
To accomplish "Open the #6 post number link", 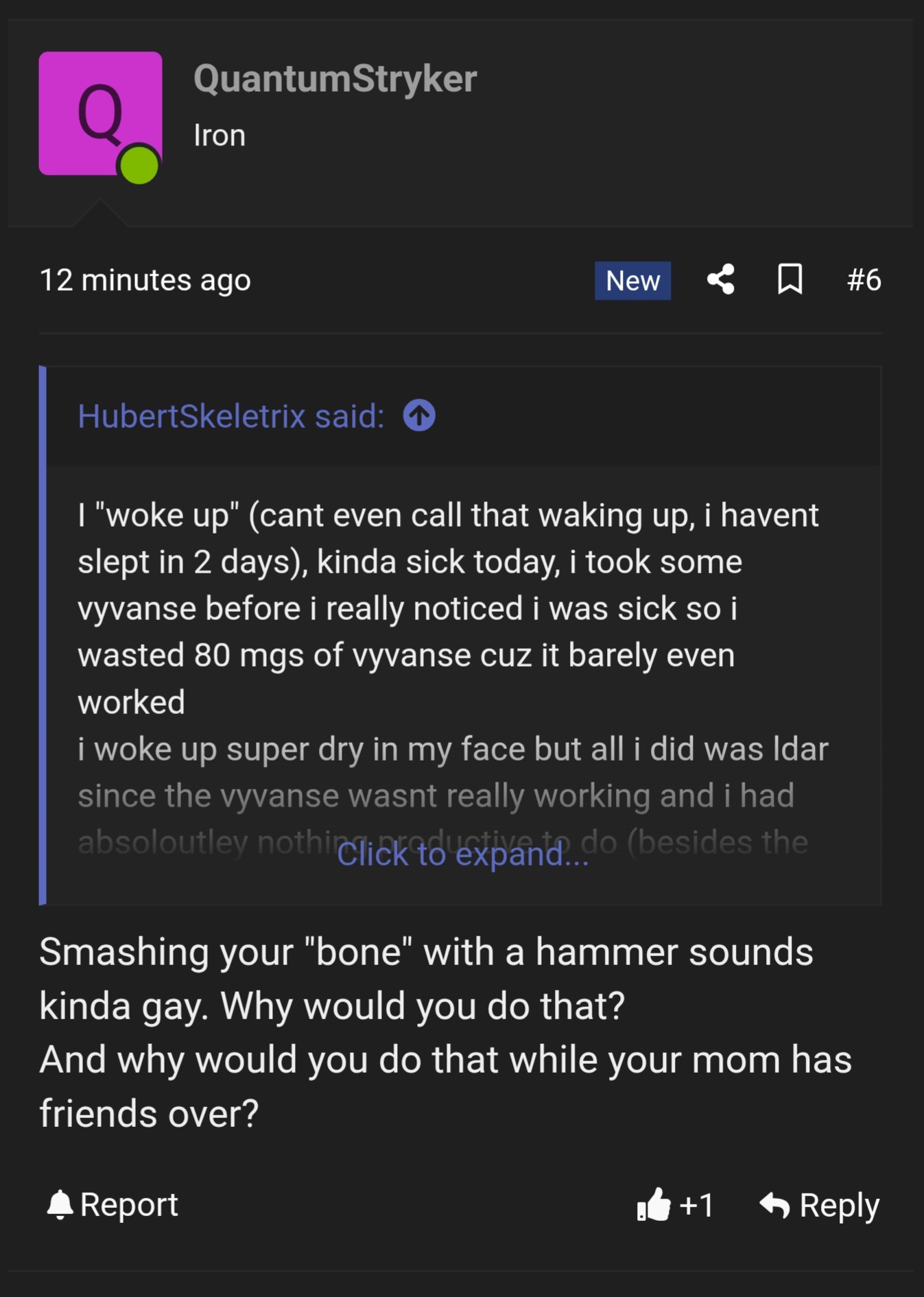I will point(864,280).
